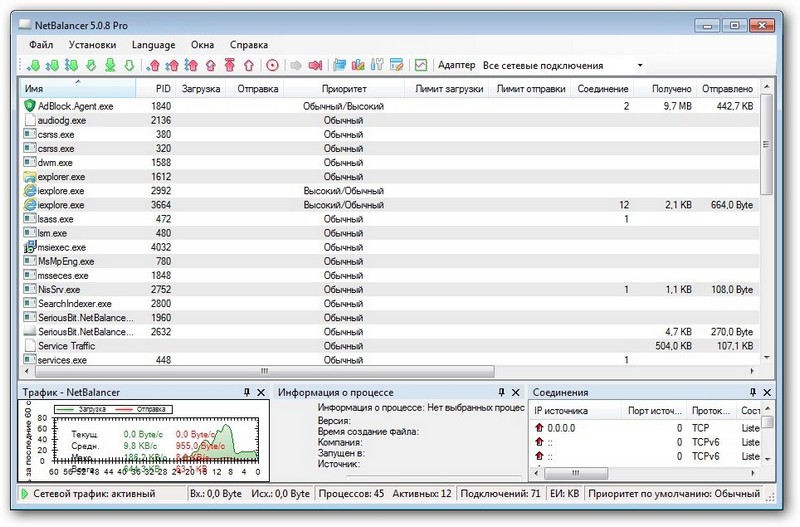Click Подключений: 71 in status bar

[x=500, y=494]
